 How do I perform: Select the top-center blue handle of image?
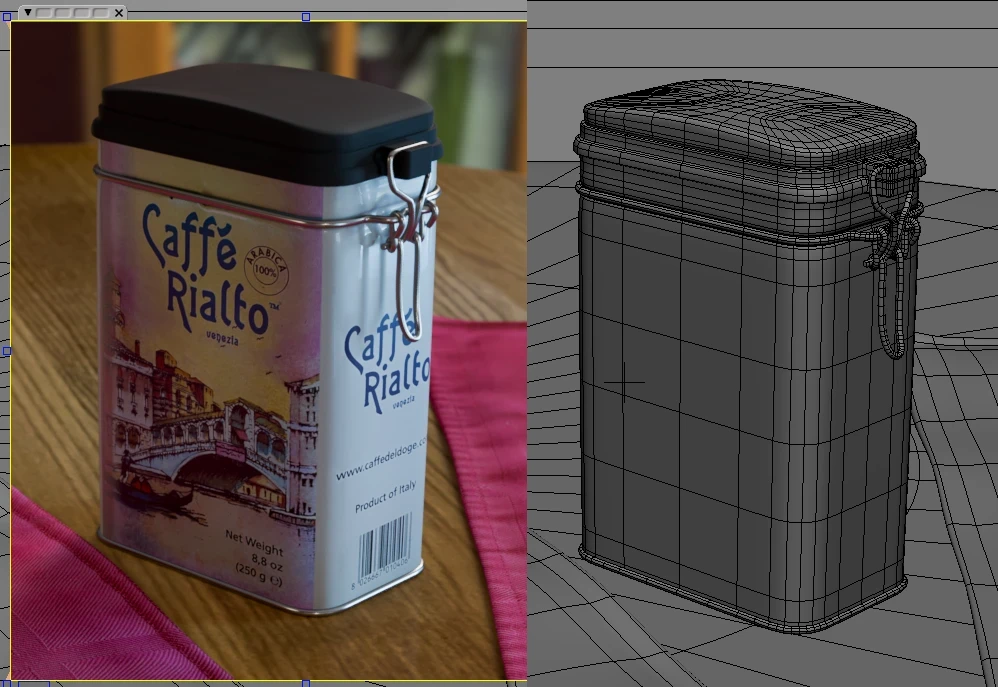tap(306, 17)
